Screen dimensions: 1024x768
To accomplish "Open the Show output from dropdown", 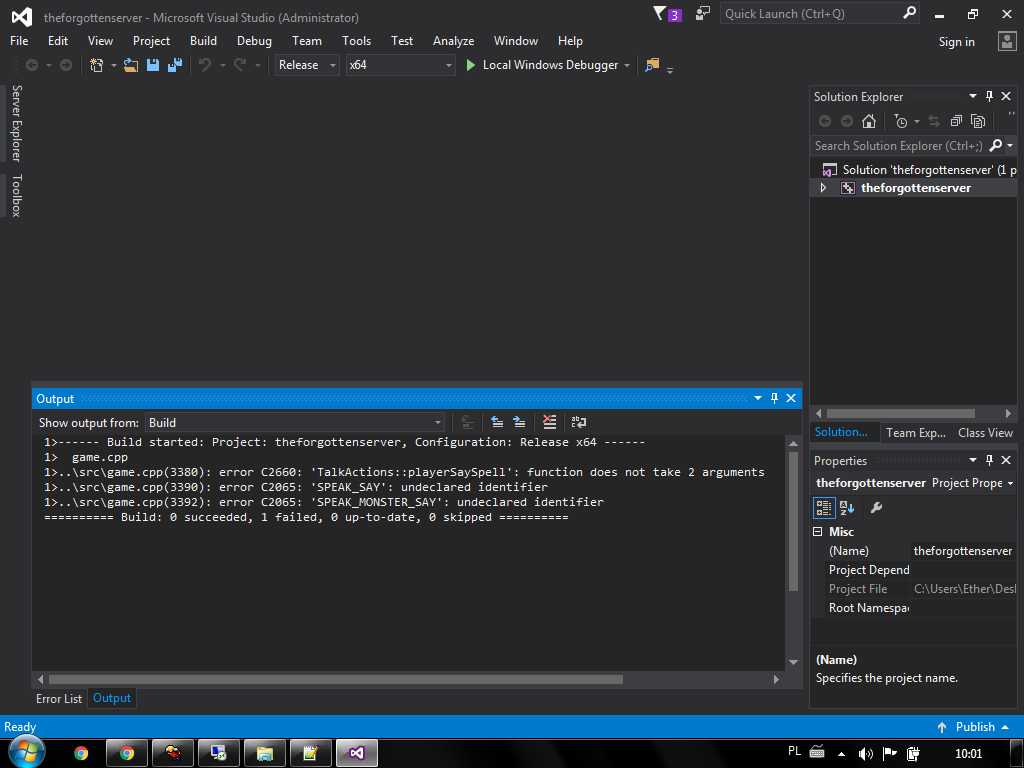I will [x=295, y=423].
